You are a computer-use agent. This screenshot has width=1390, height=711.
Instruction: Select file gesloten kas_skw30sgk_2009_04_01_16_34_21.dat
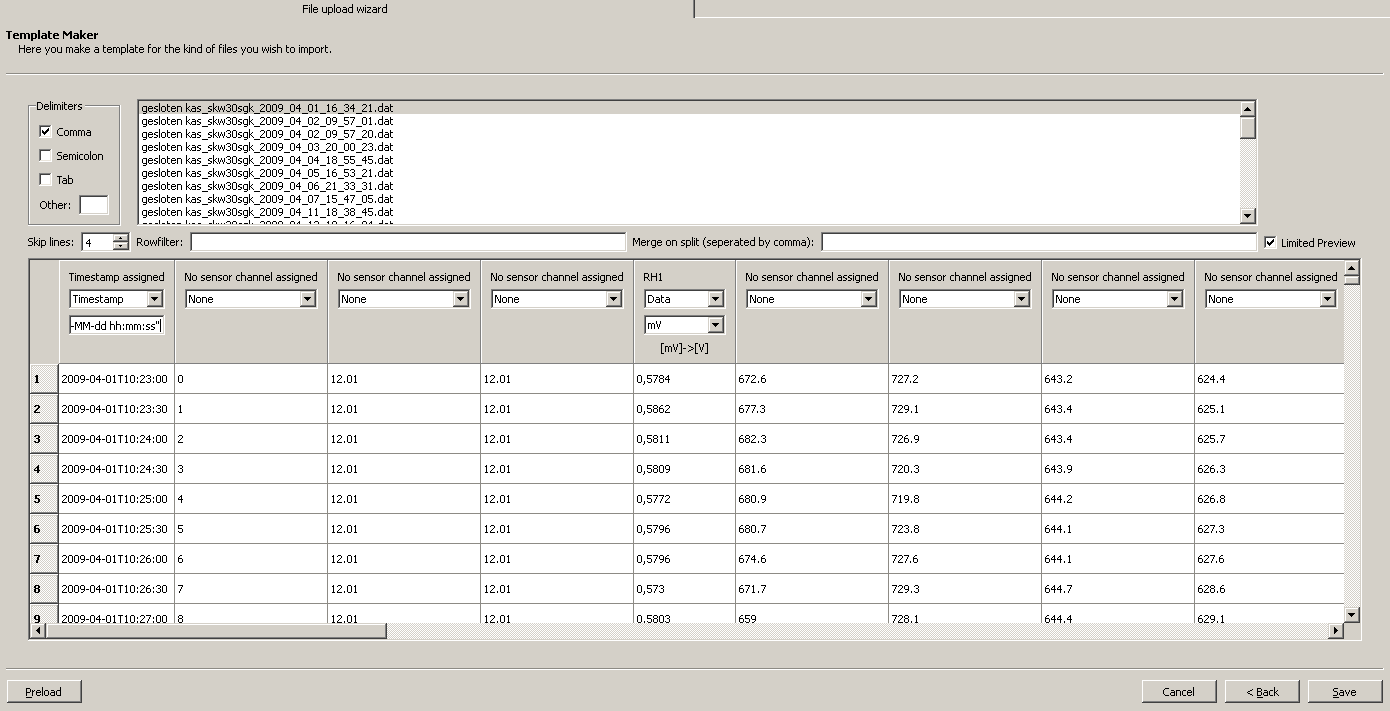689,108
